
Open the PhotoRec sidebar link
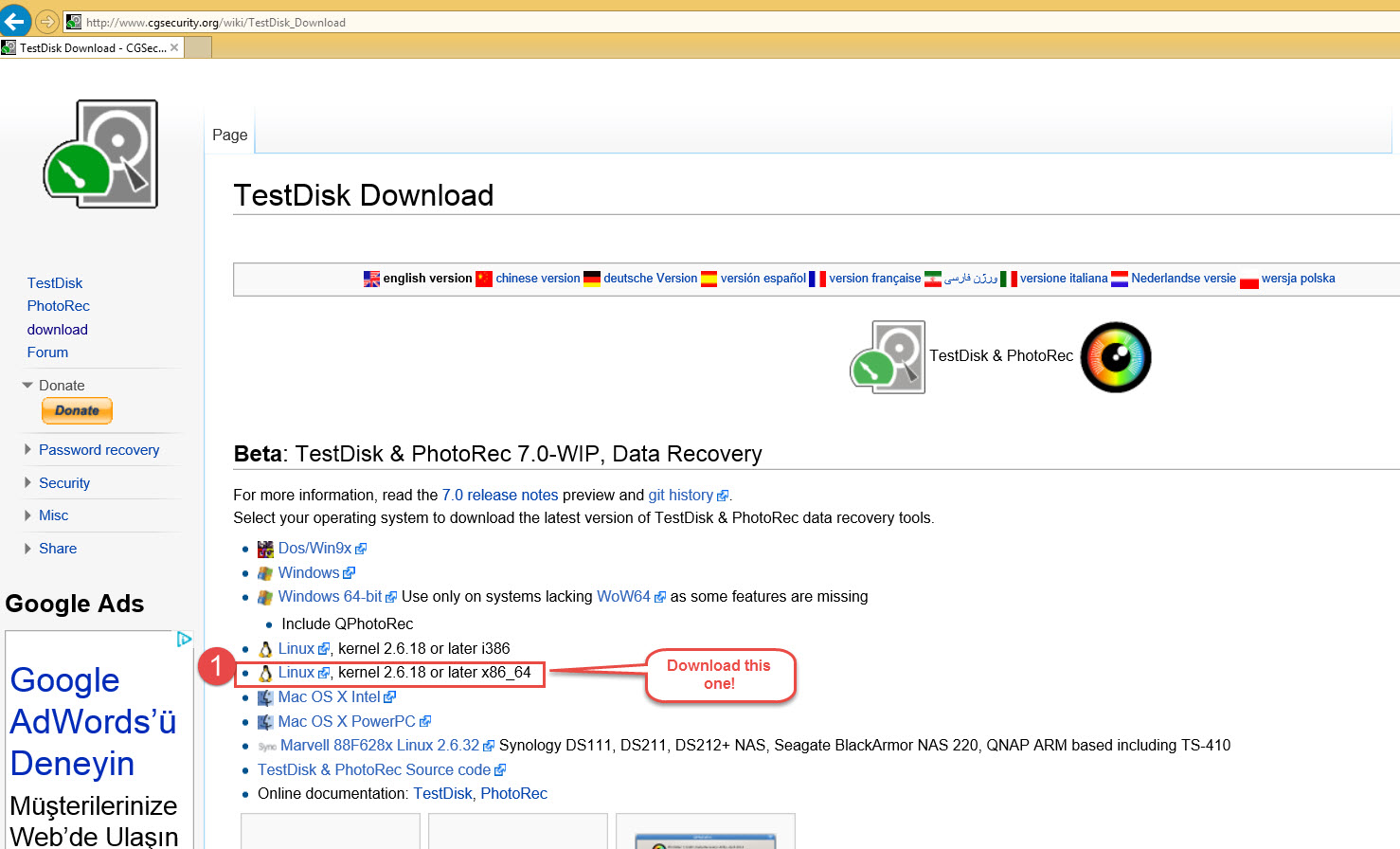[59, 306]
